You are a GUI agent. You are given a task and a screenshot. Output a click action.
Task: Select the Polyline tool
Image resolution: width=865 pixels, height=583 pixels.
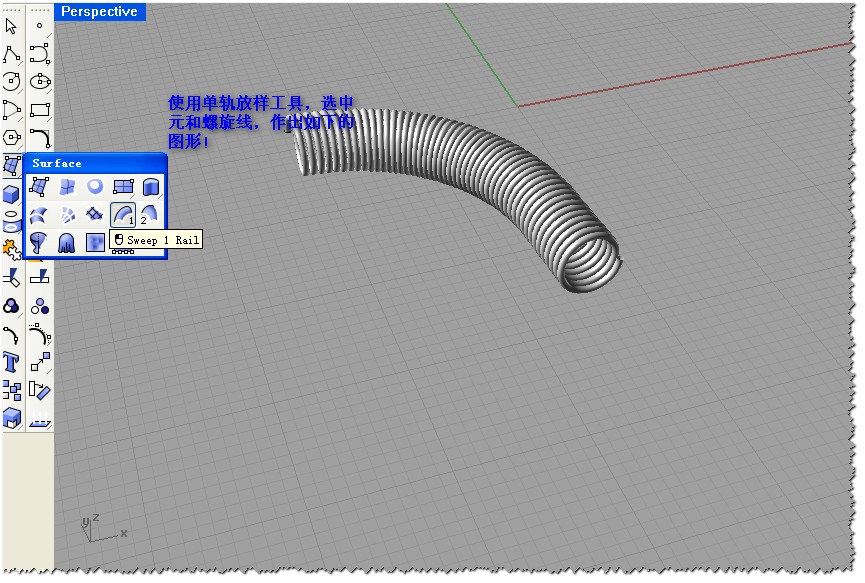[x=12, y=54]
